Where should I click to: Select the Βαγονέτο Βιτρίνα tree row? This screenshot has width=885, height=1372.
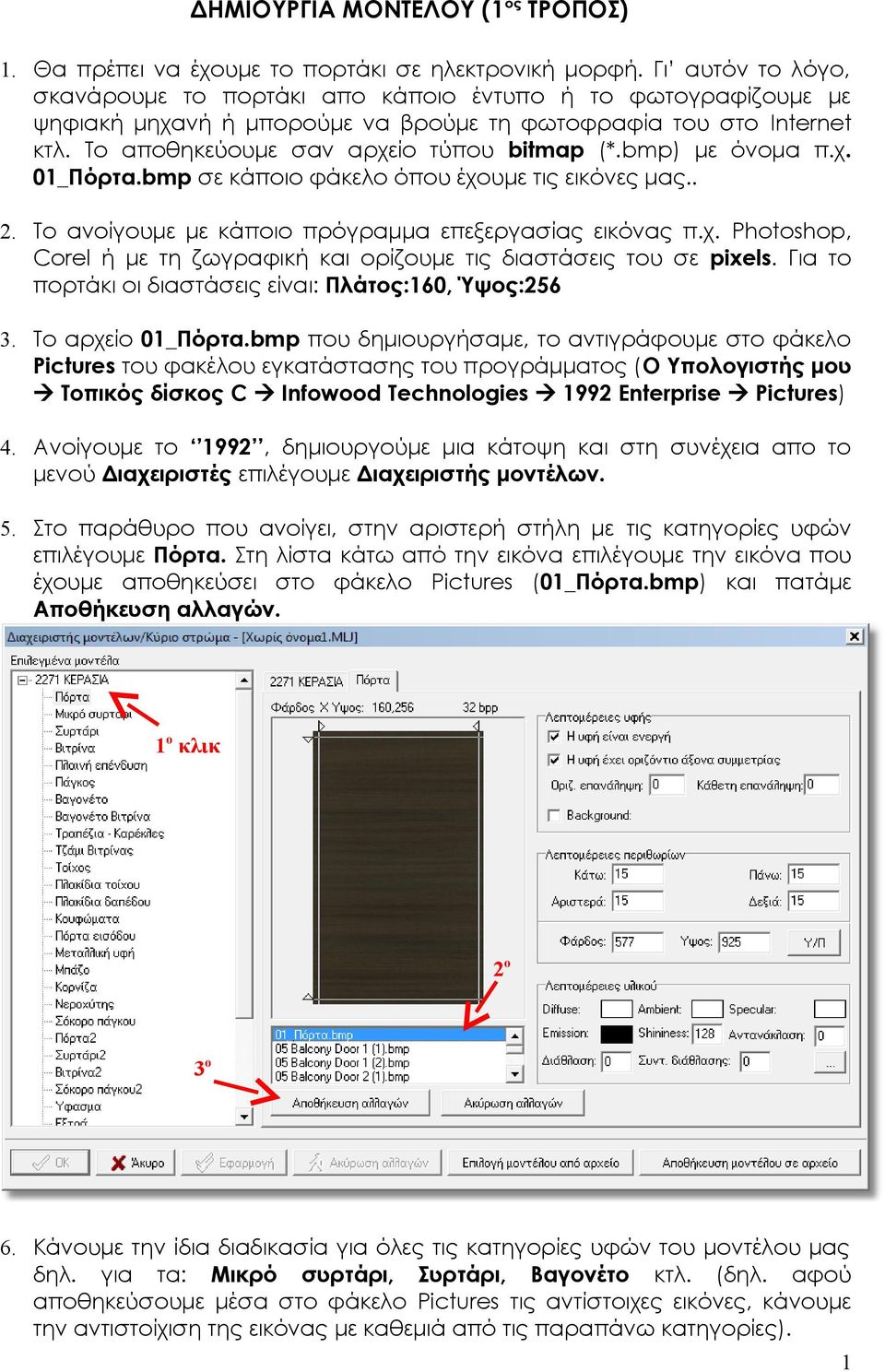coord(102,816)
